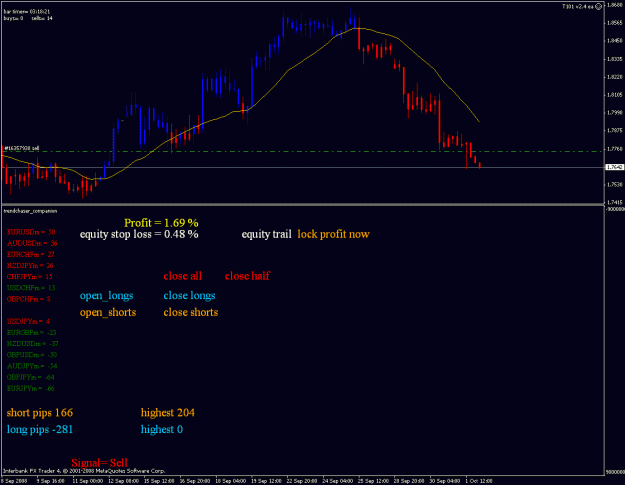The image size is (625, 485).
Task: Click the 'close longs' label
Action: (189, 296)
